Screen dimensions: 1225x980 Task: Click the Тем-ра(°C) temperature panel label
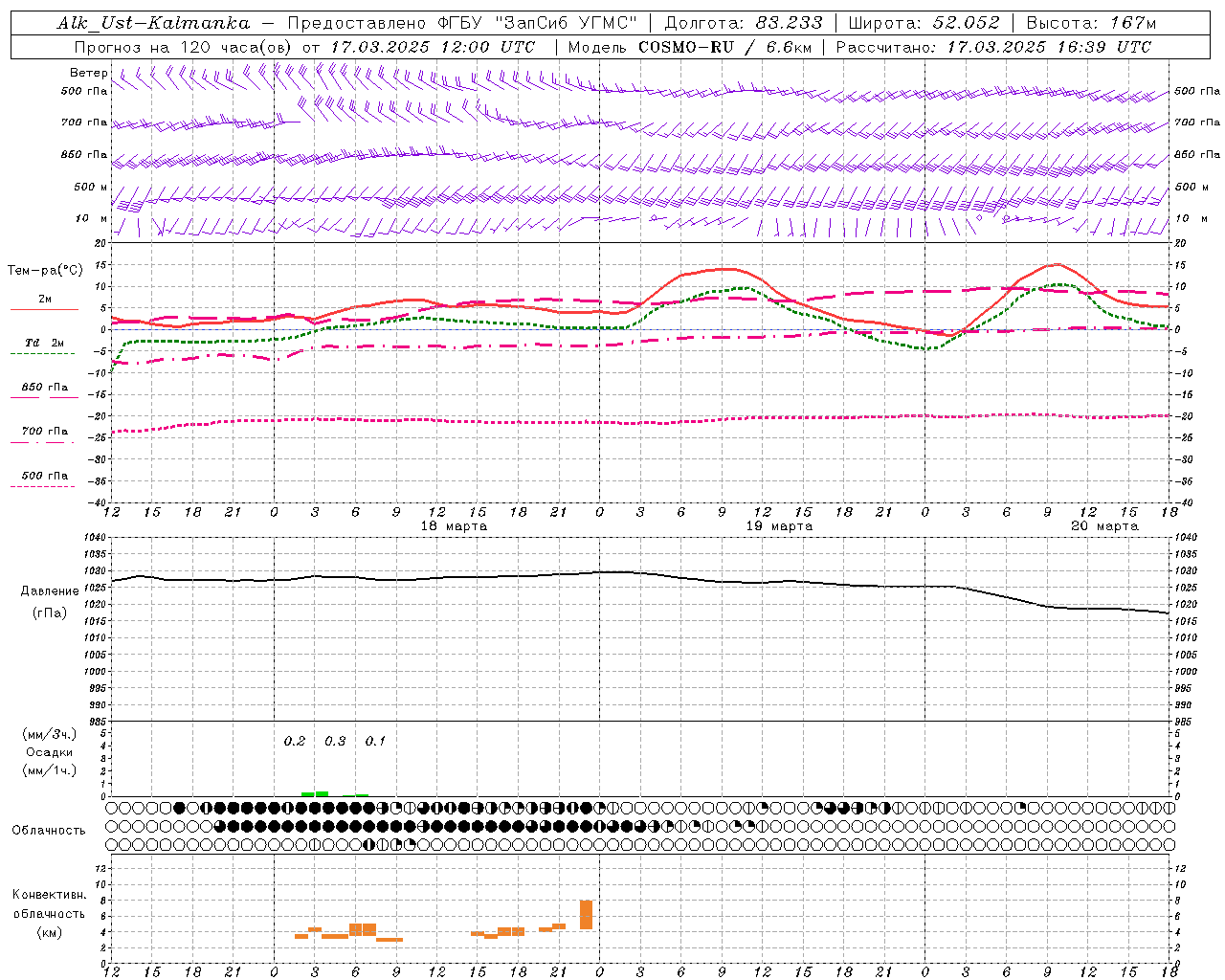[46, 271]
